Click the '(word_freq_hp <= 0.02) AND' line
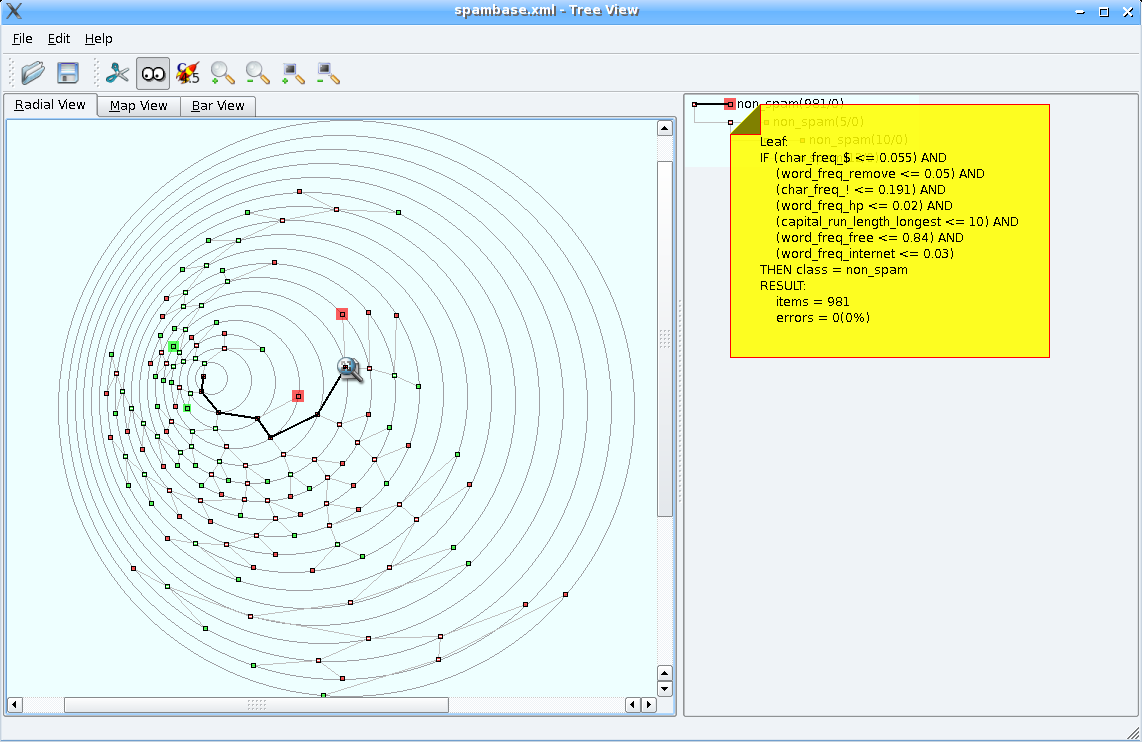 pos(864,205)
